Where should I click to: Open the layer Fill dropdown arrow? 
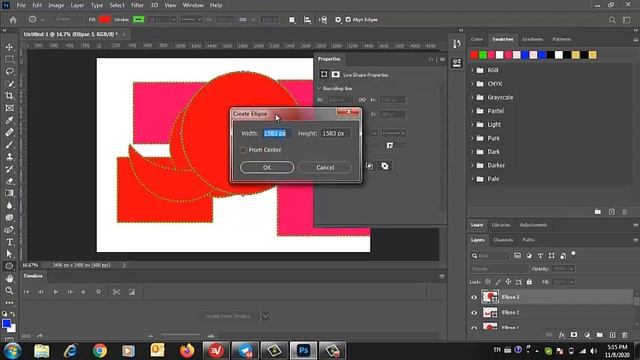571,282
